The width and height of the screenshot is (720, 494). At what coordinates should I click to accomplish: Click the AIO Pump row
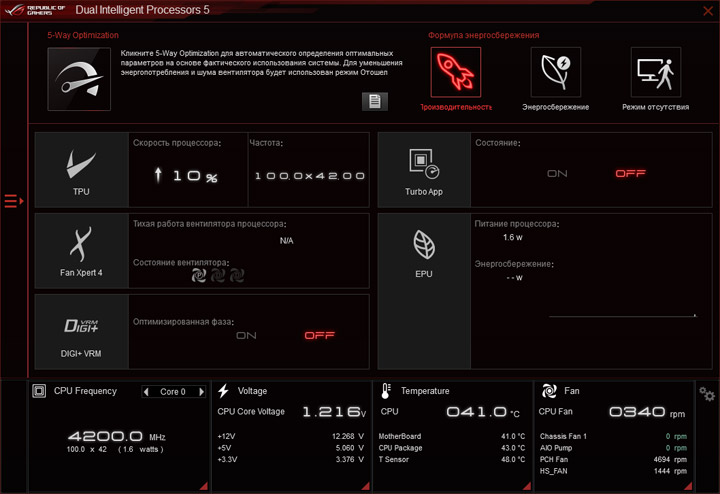point(613,448)
